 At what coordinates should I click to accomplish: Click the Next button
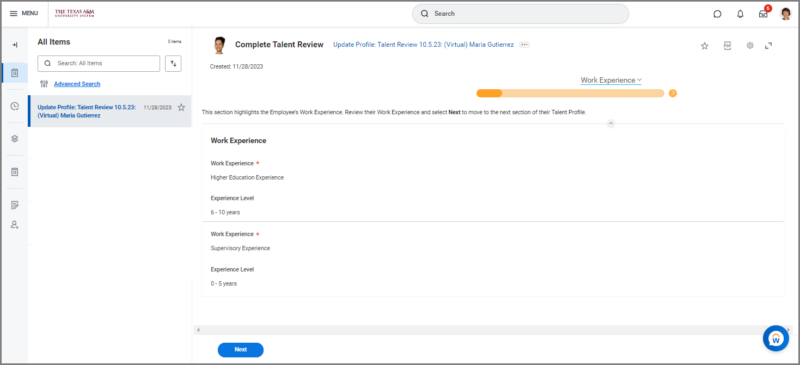click(x=240, y=350)
